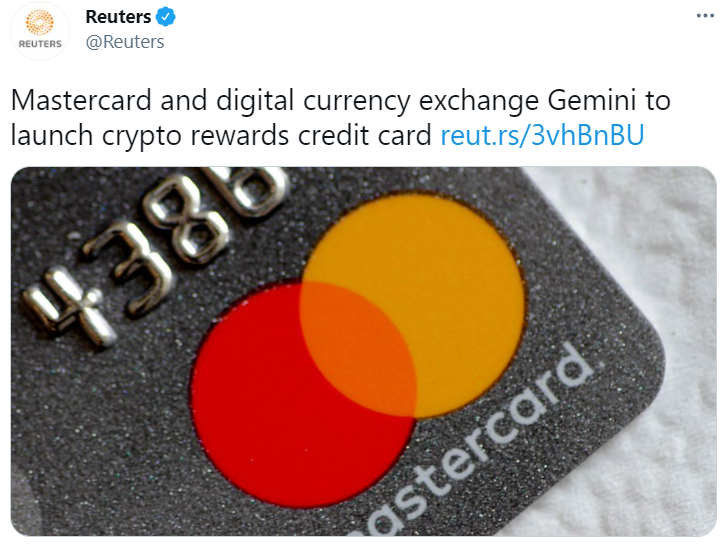Viewport: 726px width, 548px height.
Task: Click the word 'launch' in the tweet text
Action: click(x=51, y=135)
